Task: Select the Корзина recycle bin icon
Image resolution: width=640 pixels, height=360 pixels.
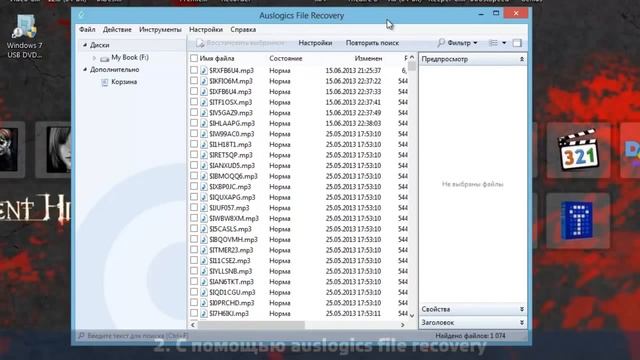Action: pyautogui.click(x=104, y=82)
